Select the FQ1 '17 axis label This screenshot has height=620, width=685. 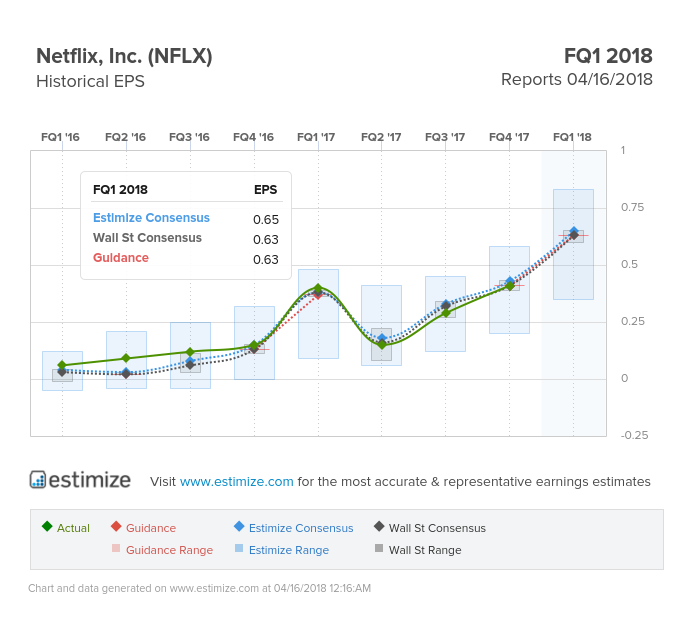(316, 137)
